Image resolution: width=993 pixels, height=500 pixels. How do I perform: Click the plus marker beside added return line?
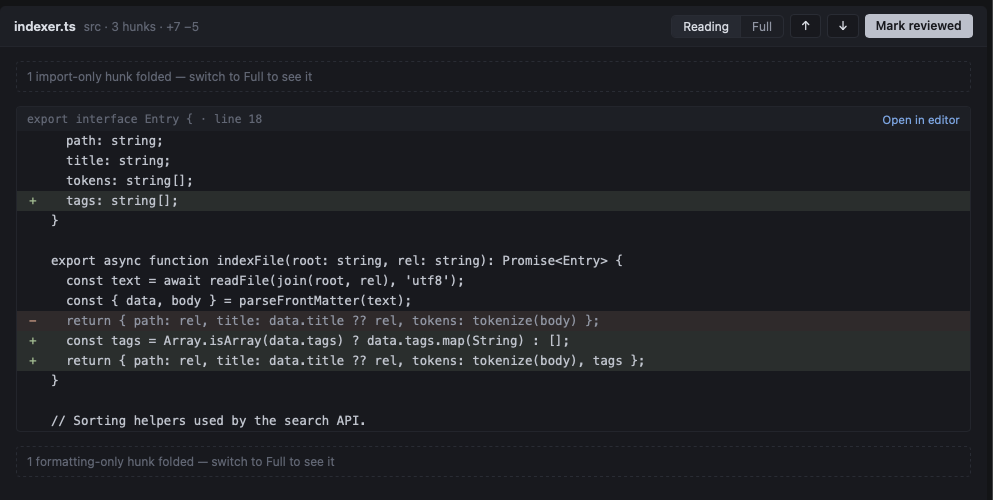point(33,361)
